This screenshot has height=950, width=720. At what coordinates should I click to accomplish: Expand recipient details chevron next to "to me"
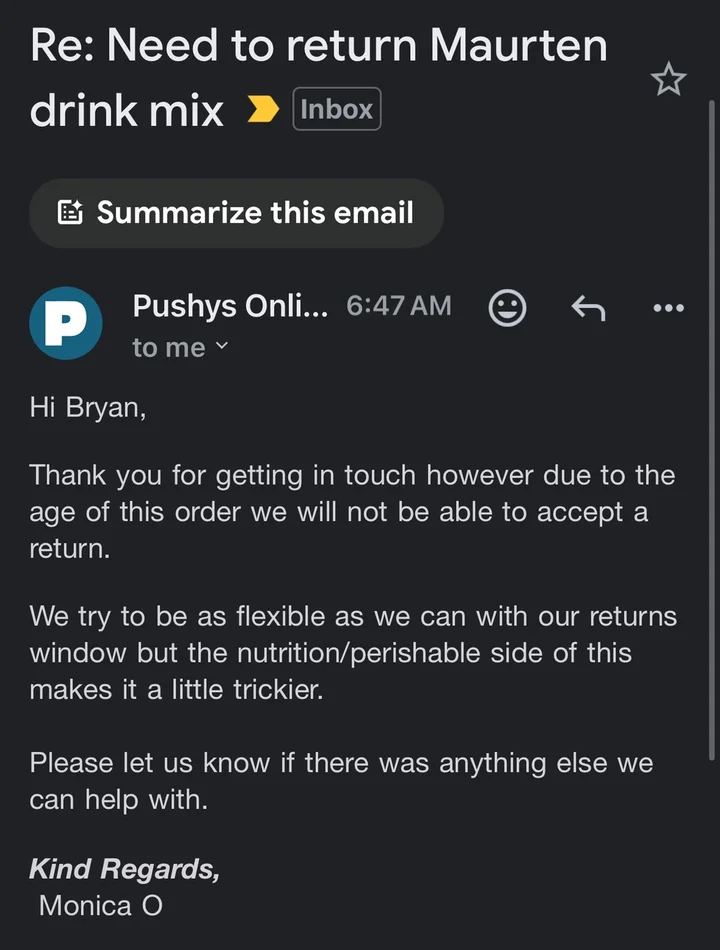[222, 347]
